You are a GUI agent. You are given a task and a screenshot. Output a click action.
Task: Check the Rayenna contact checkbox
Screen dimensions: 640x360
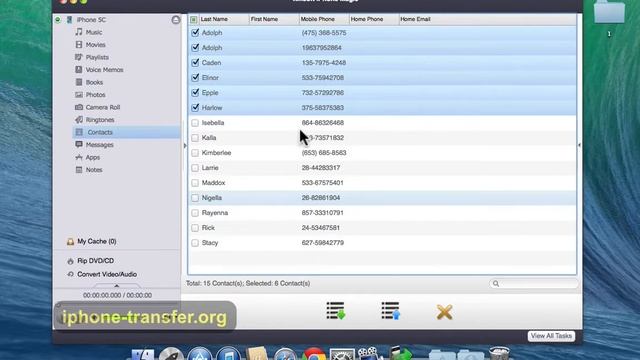coord(195,213)
